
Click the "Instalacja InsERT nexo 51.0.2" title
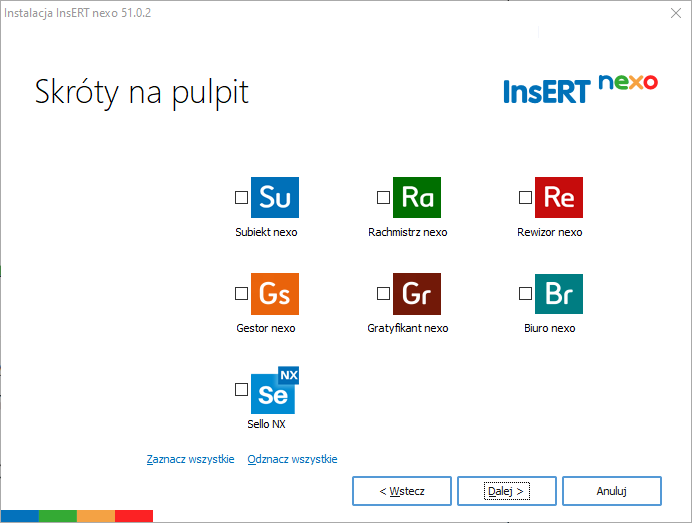78,13
